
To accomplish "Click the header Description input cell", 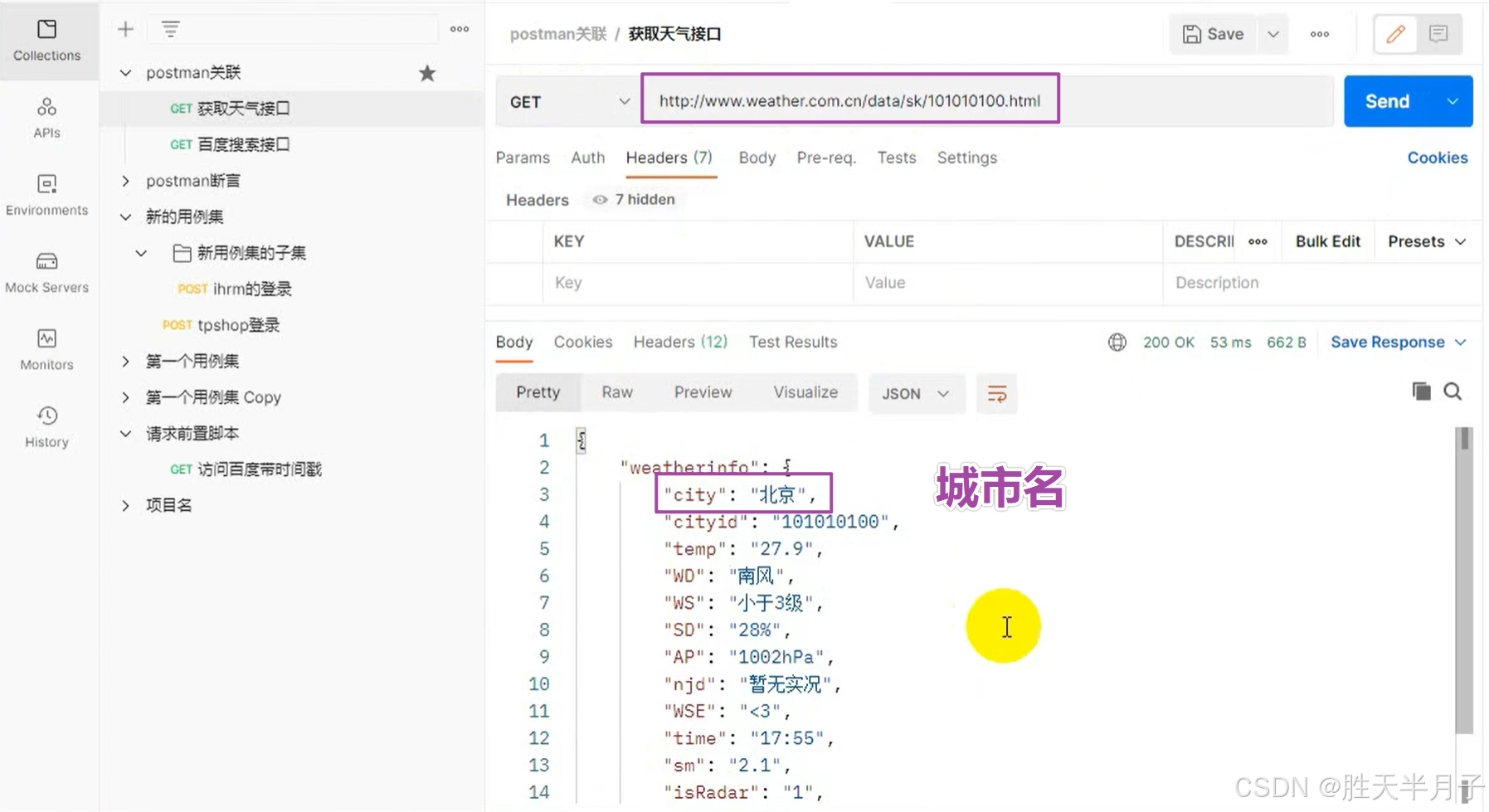I will [x=1322, y=283].
